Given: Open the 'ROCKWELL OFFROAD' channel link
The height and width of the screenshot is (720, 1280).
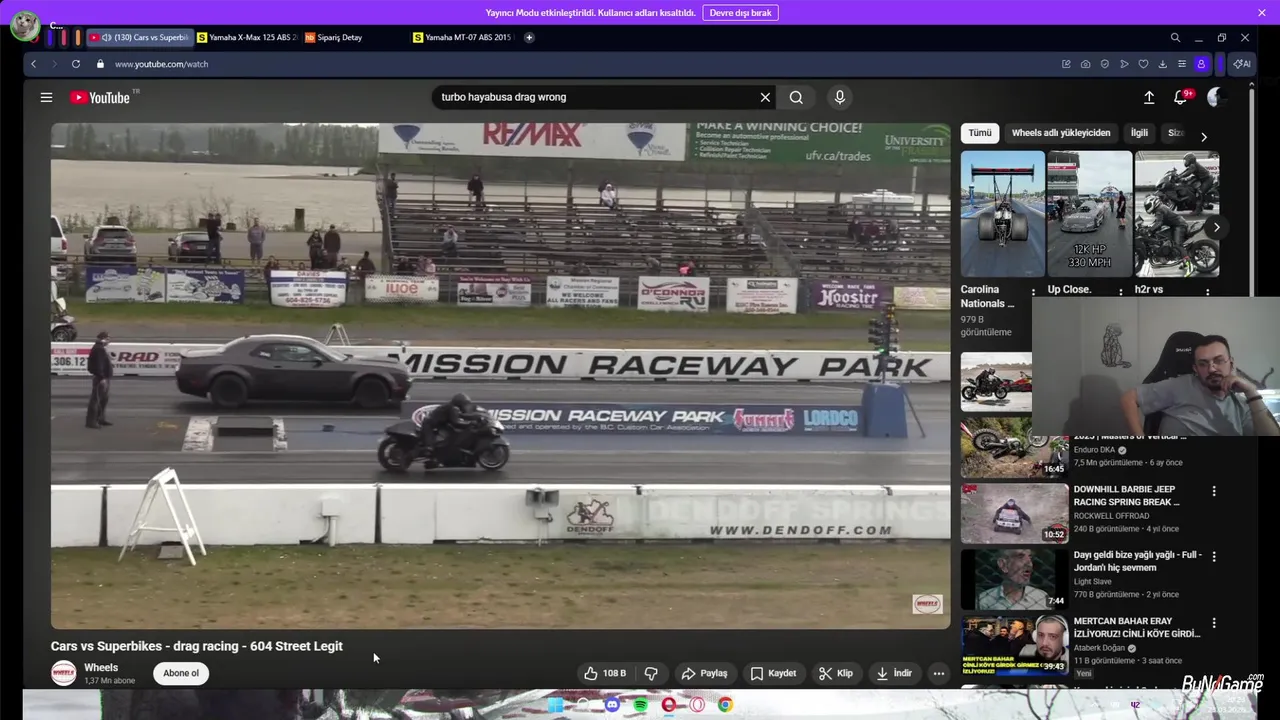Looking at the screenshot, I should pos(1111,516).
